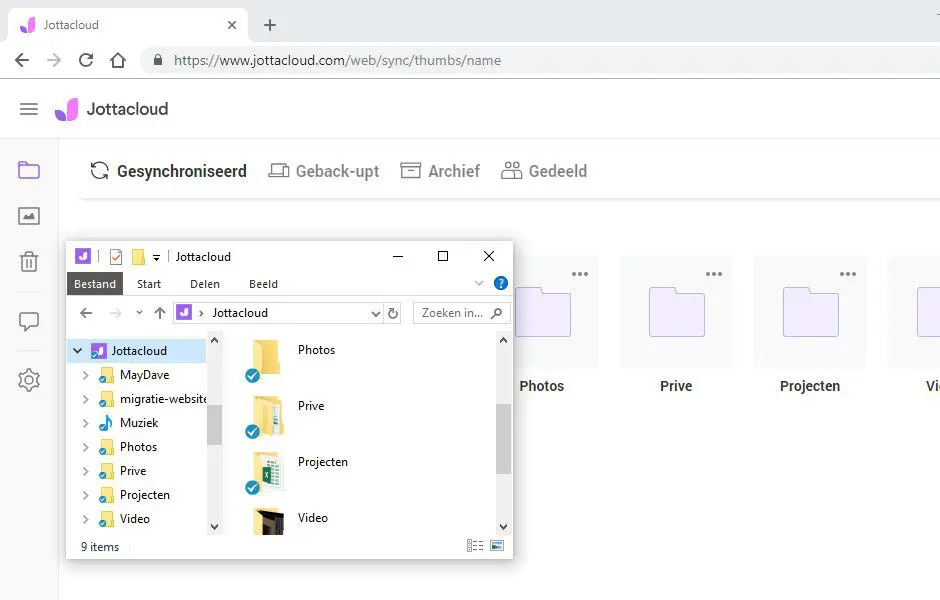Click the properties icon in Explorer quick access toolbar
The width and height of the screenshot is (940, 600).
coord(116,257)
